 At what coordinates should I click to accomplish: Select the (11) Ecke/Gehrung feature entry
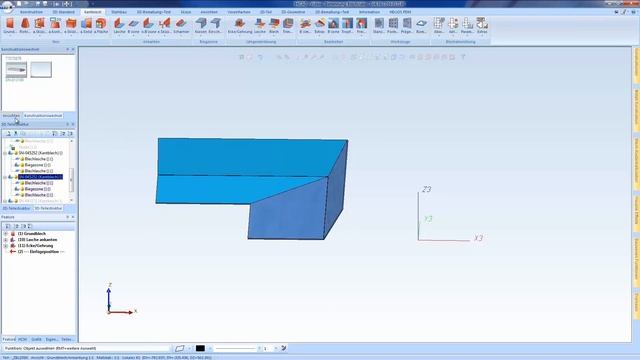(x=35, y=246)
